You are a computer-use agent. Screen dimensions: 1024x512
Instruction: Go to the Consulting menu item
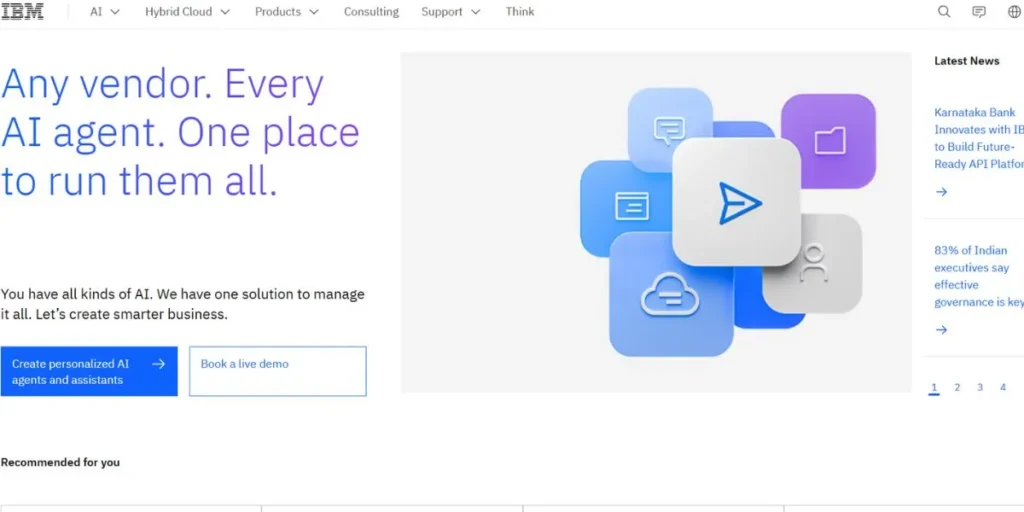pos(371,12)
